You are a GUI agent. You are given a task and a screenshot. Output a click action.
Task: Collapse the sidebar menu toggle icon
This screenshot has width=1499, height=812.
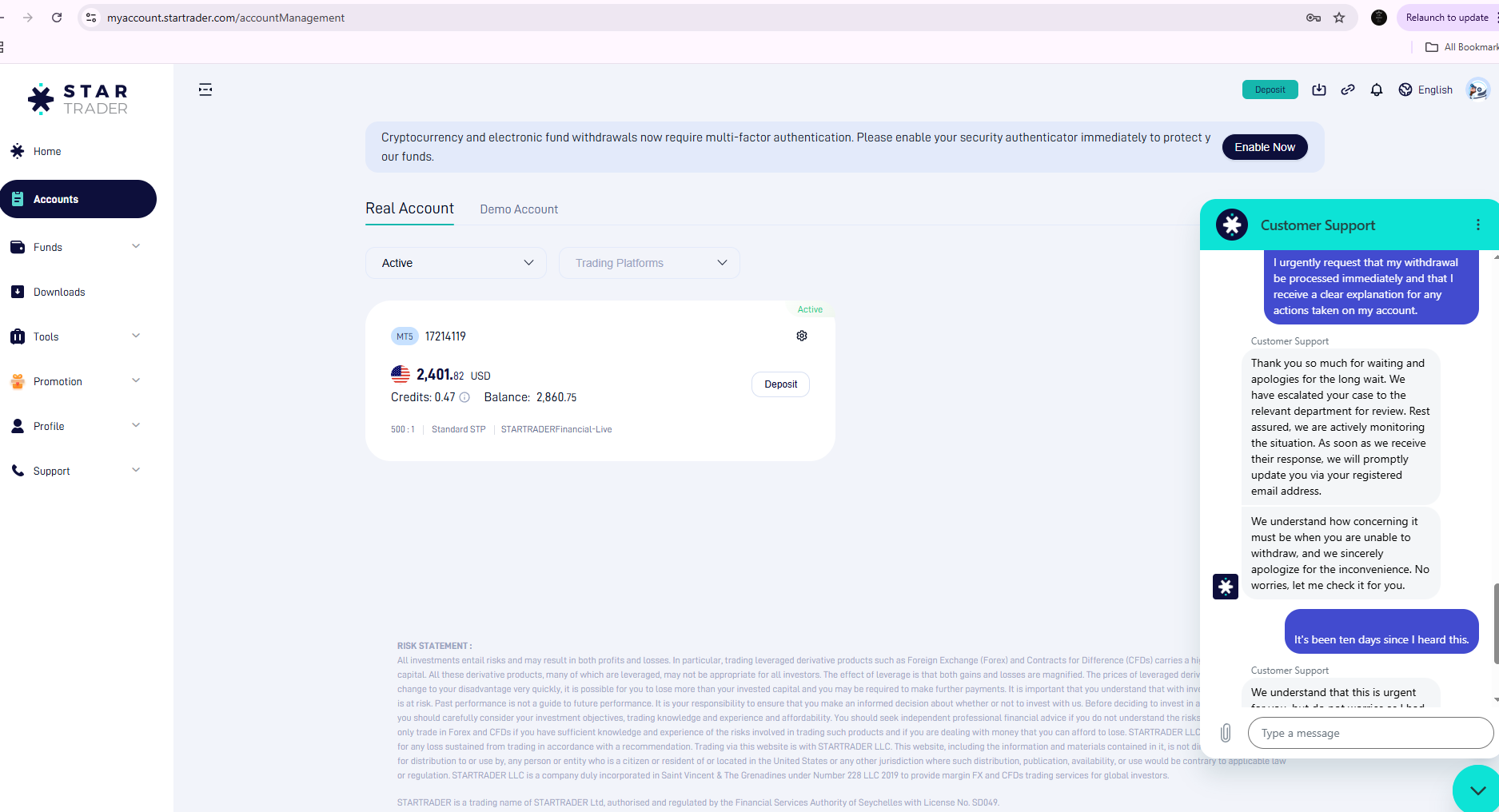click(x=205, y=90)
